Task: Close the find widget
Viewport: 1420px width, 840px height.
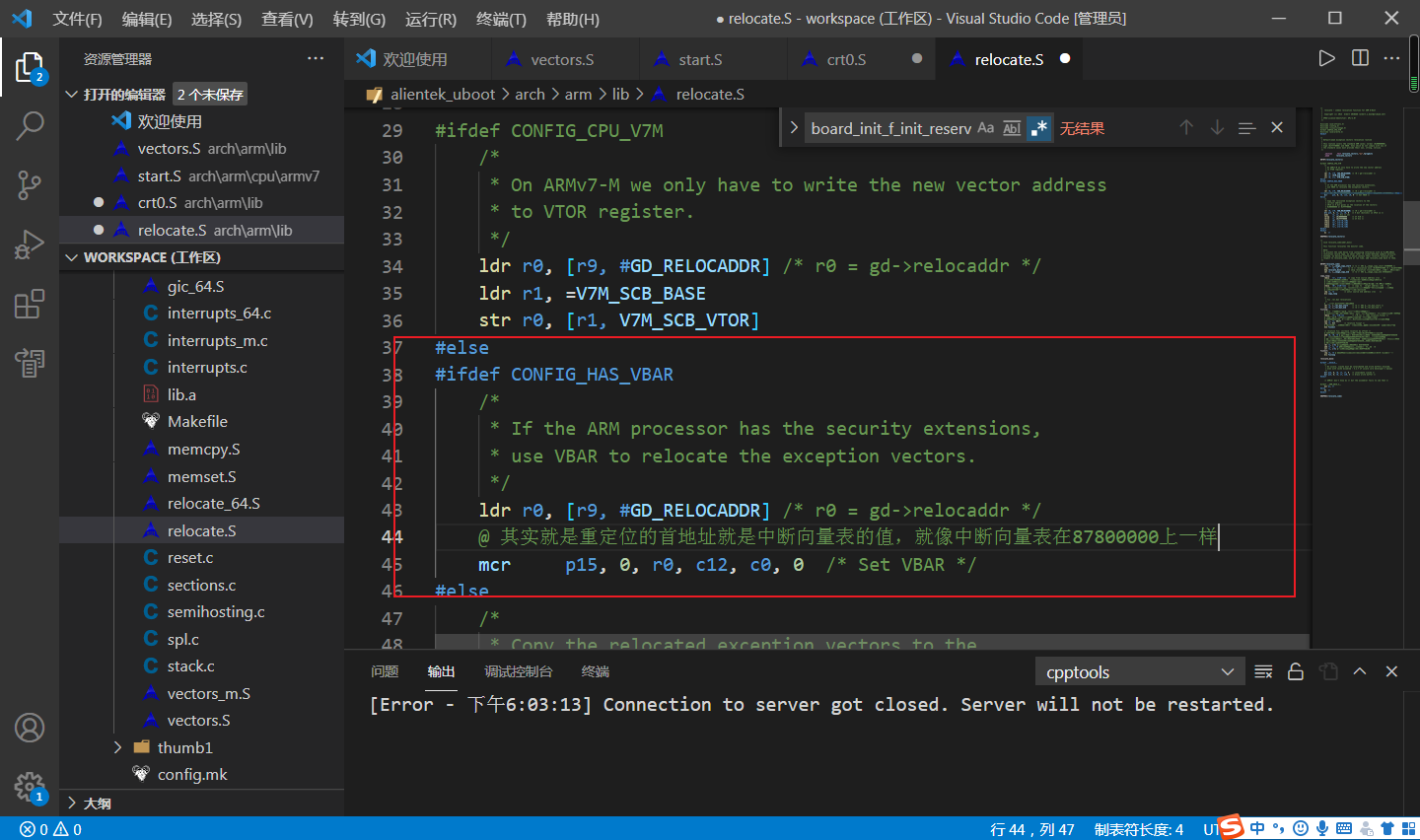Action: point(1277,127)
